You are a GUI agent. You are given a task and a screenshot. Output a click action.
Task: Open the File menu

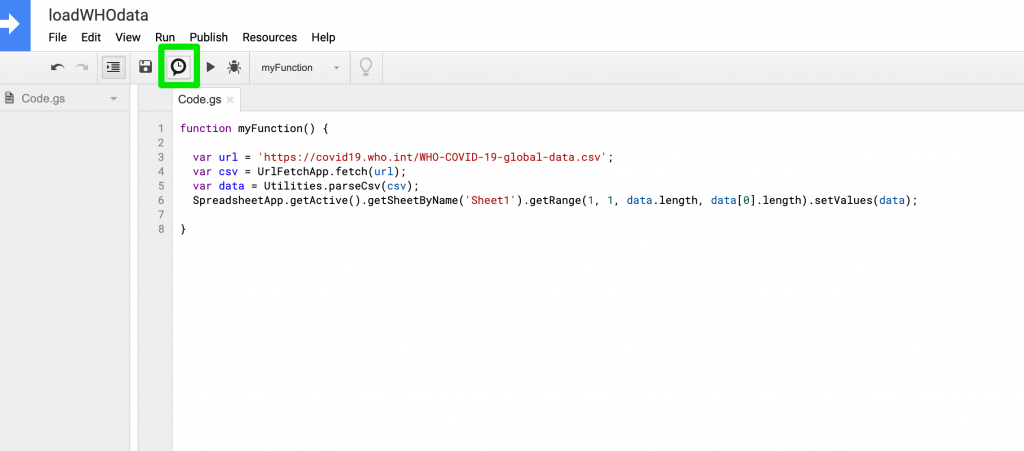tap(57, 37)
